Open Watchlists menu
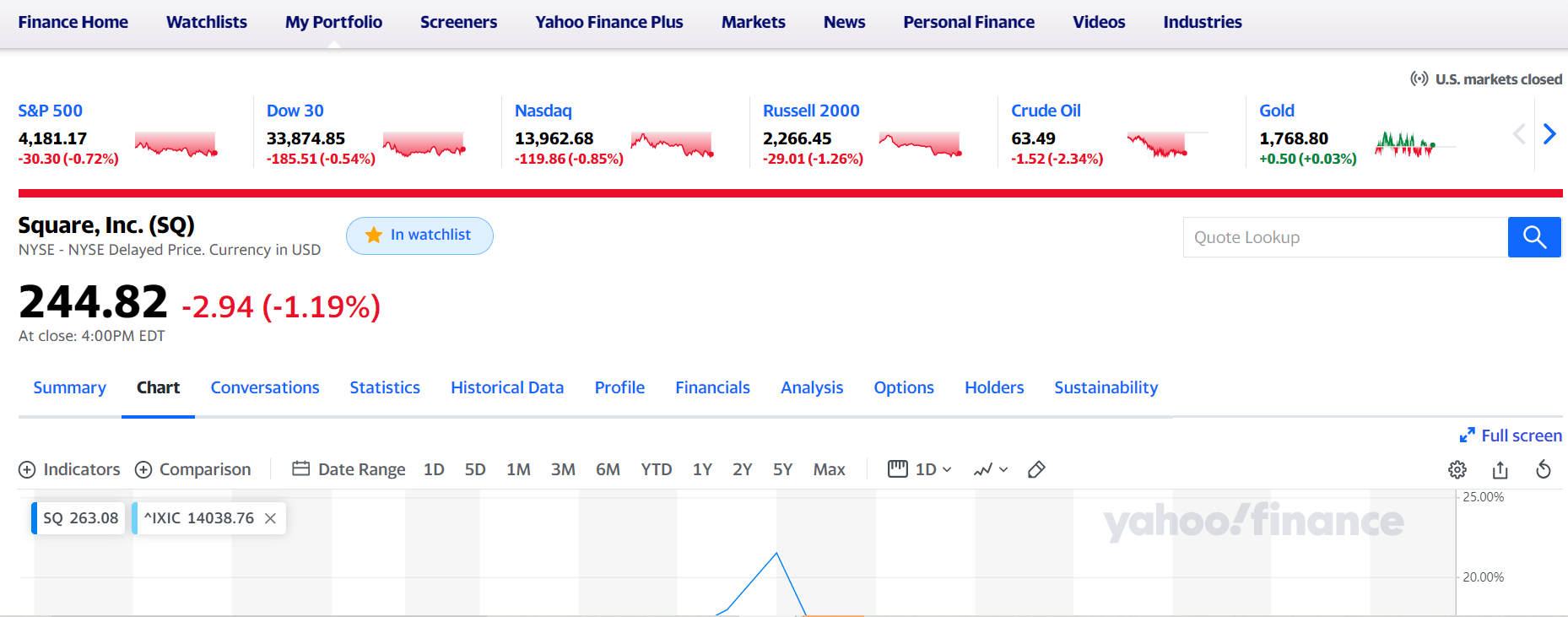Screen dimensions: 1568x617 point(207,22)
